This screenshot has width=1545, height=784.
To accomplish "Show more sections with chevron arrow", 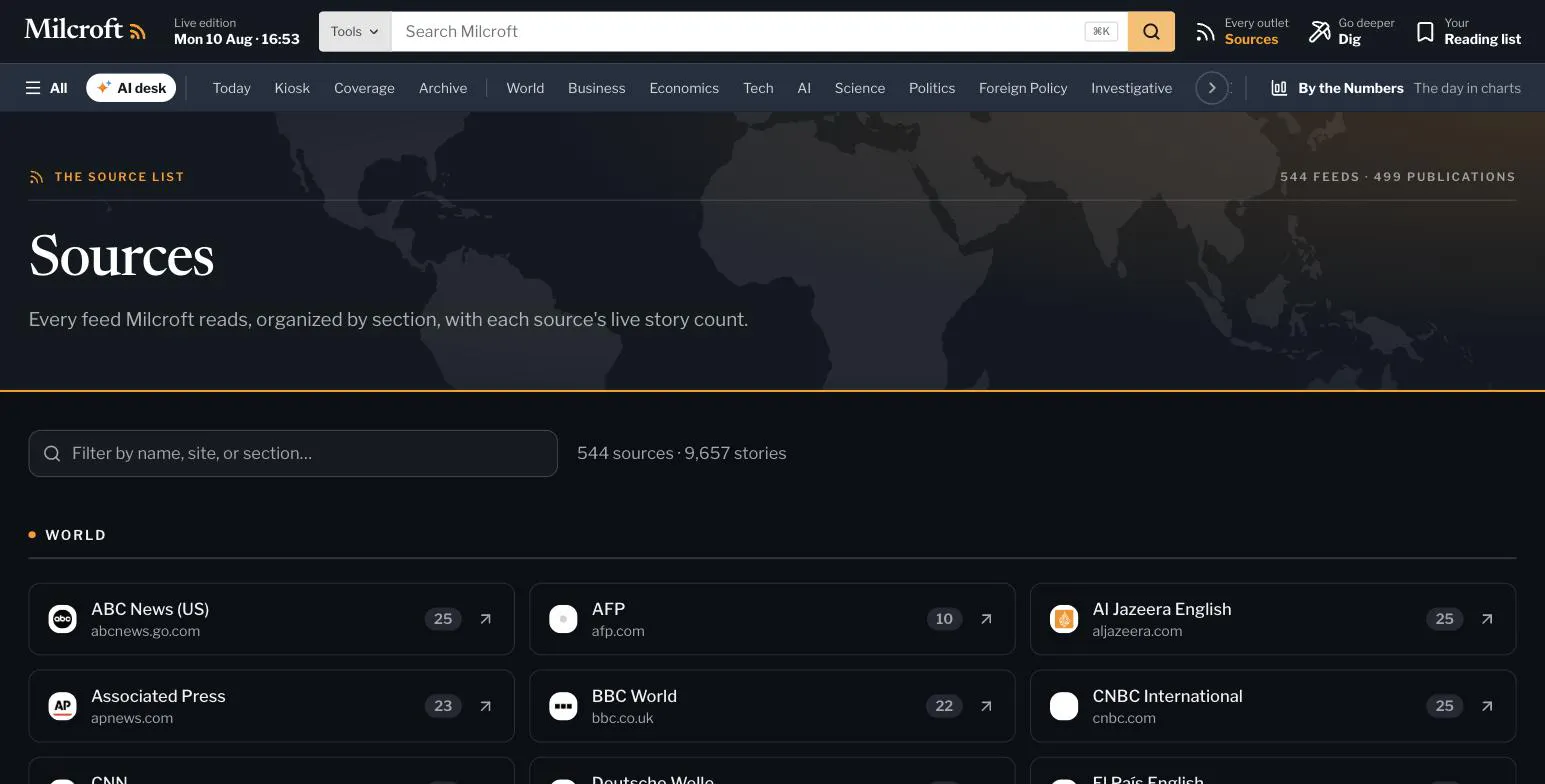I will coord(1212,88).
